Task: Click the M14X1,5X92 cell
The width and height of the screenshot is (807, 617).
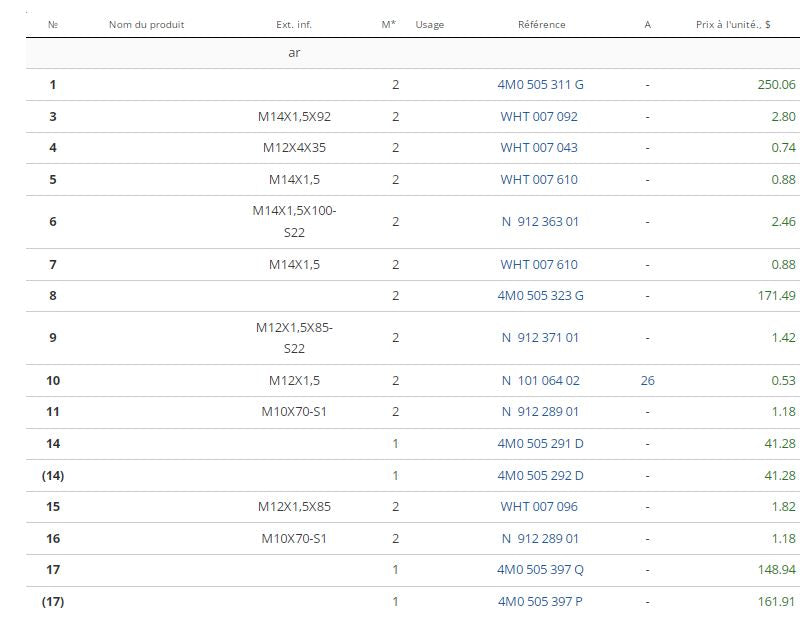Action: [x=294, y=117]
